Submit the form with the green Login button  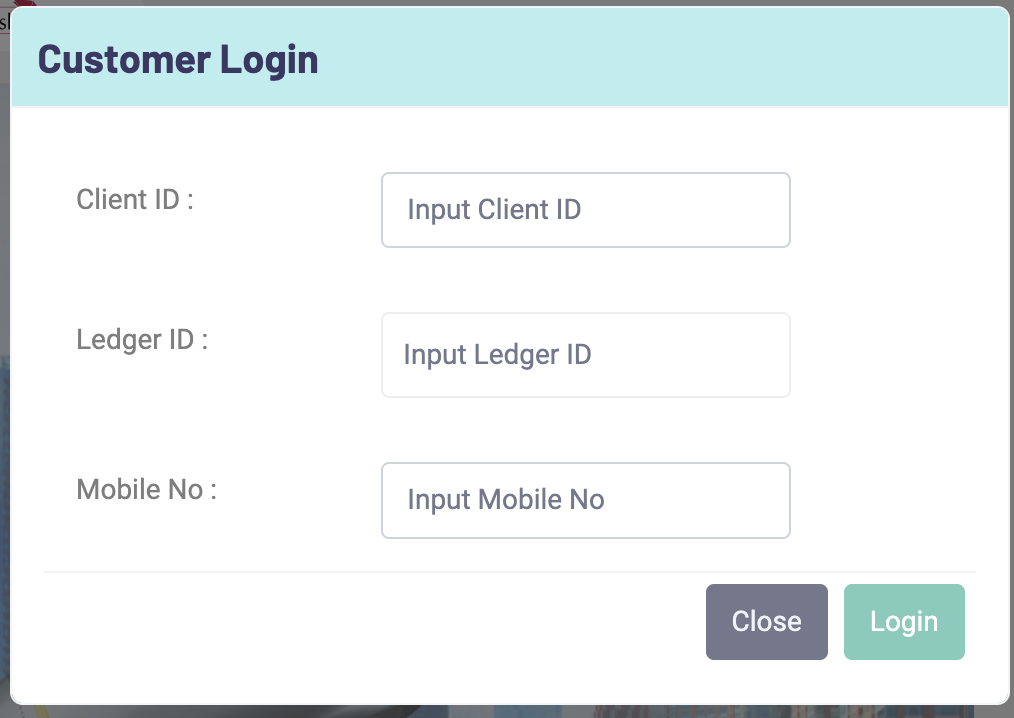[904, 622]
